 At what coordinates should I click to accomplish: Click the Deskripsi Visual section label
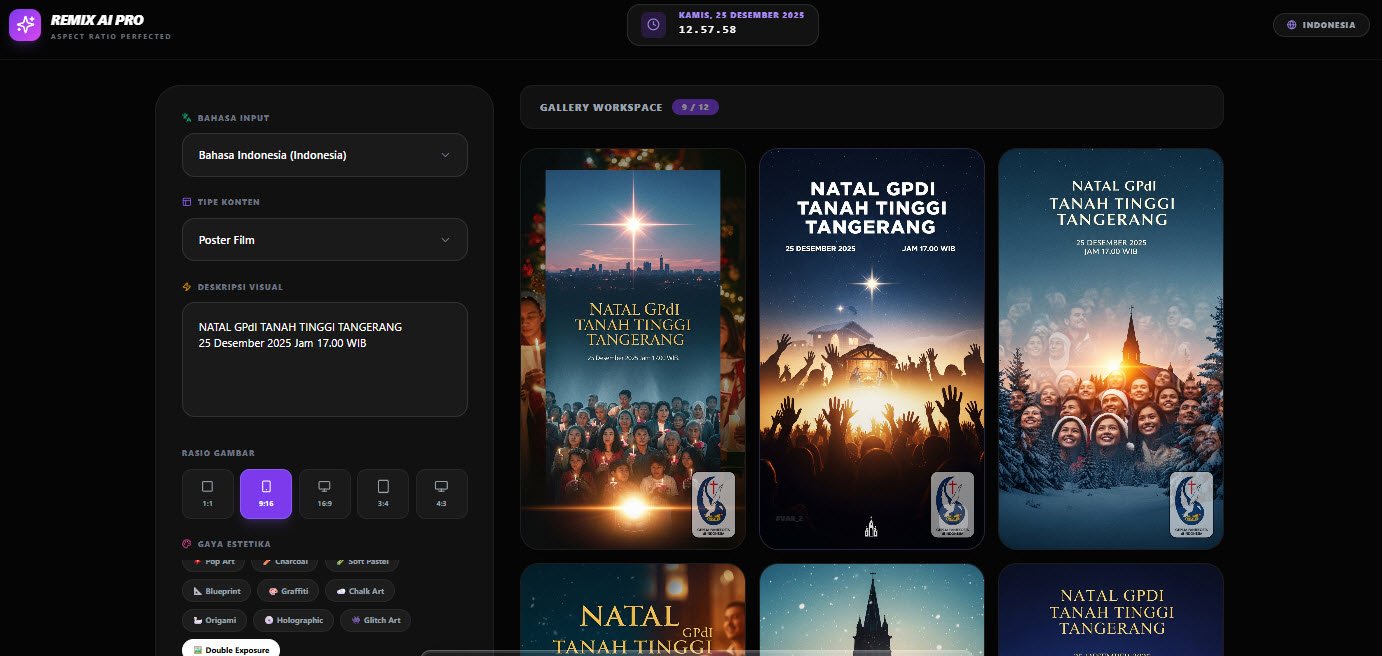[x=240, y=287]
